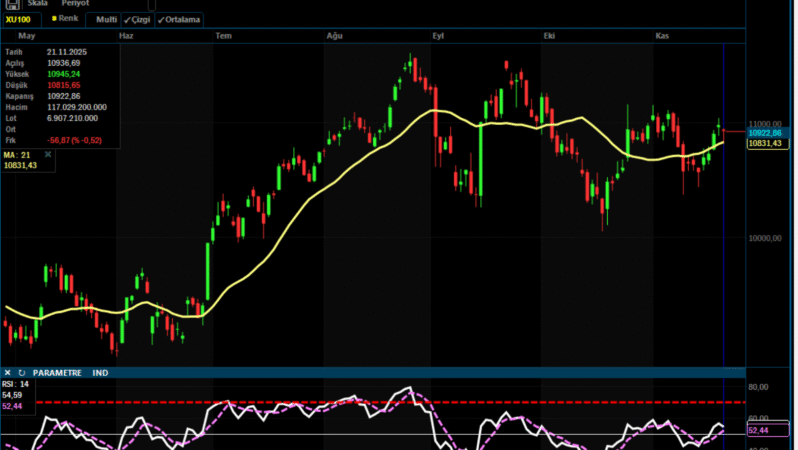Click the Renk label button

(68, 19)
